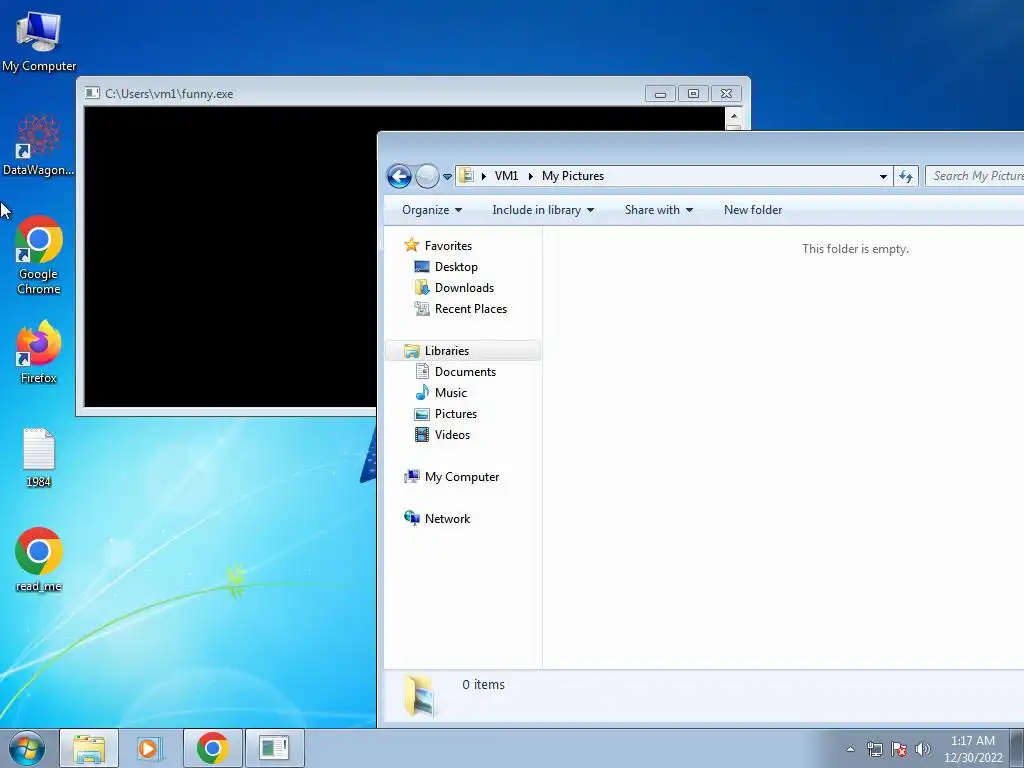Screen dimensions: 1024x768
Task: Open Videos library
Action: pyautogui.click(x=452, y=434)
